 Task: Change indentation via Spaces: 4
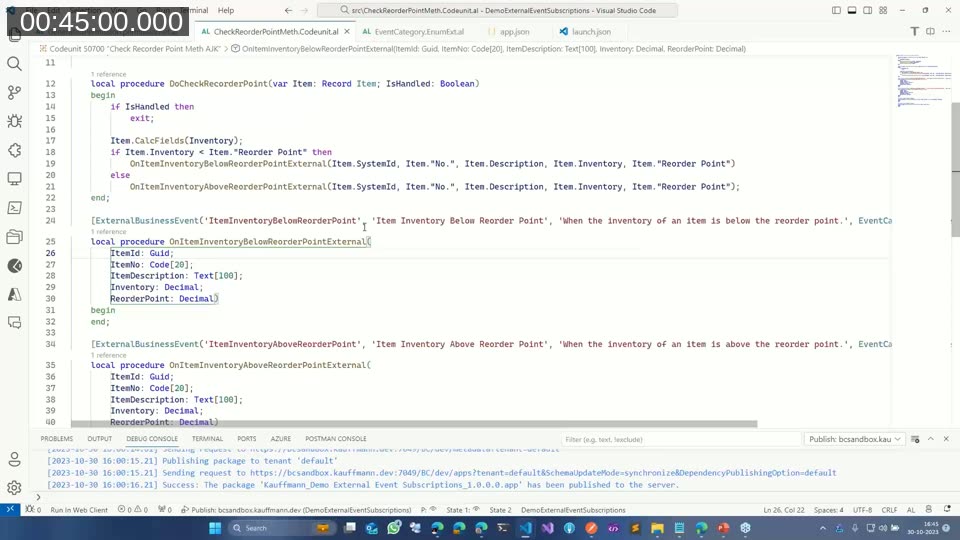coord(828,509)
